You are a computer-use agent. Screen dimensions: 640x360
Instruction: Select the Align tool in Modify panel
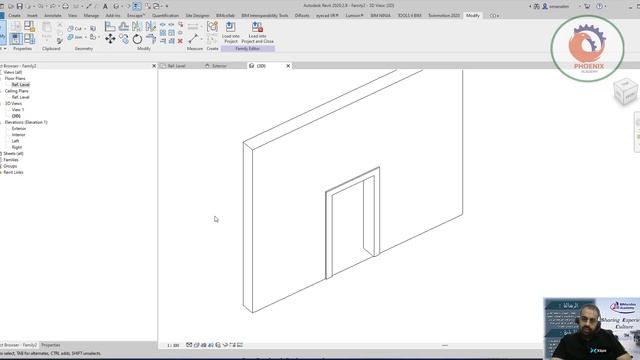click(x=110, y=27)
